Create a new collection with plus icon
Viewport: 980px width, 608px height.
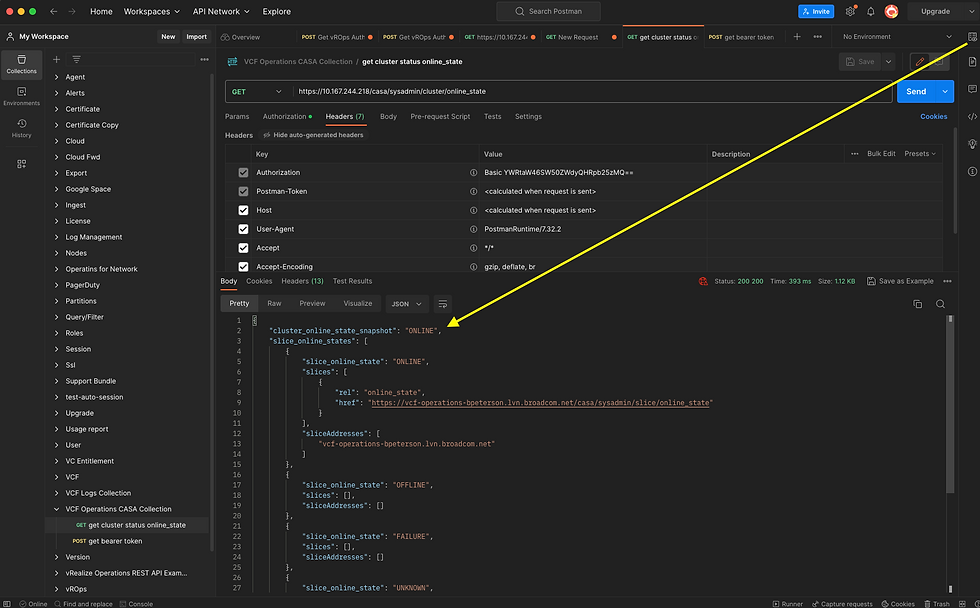pos(56,59)
